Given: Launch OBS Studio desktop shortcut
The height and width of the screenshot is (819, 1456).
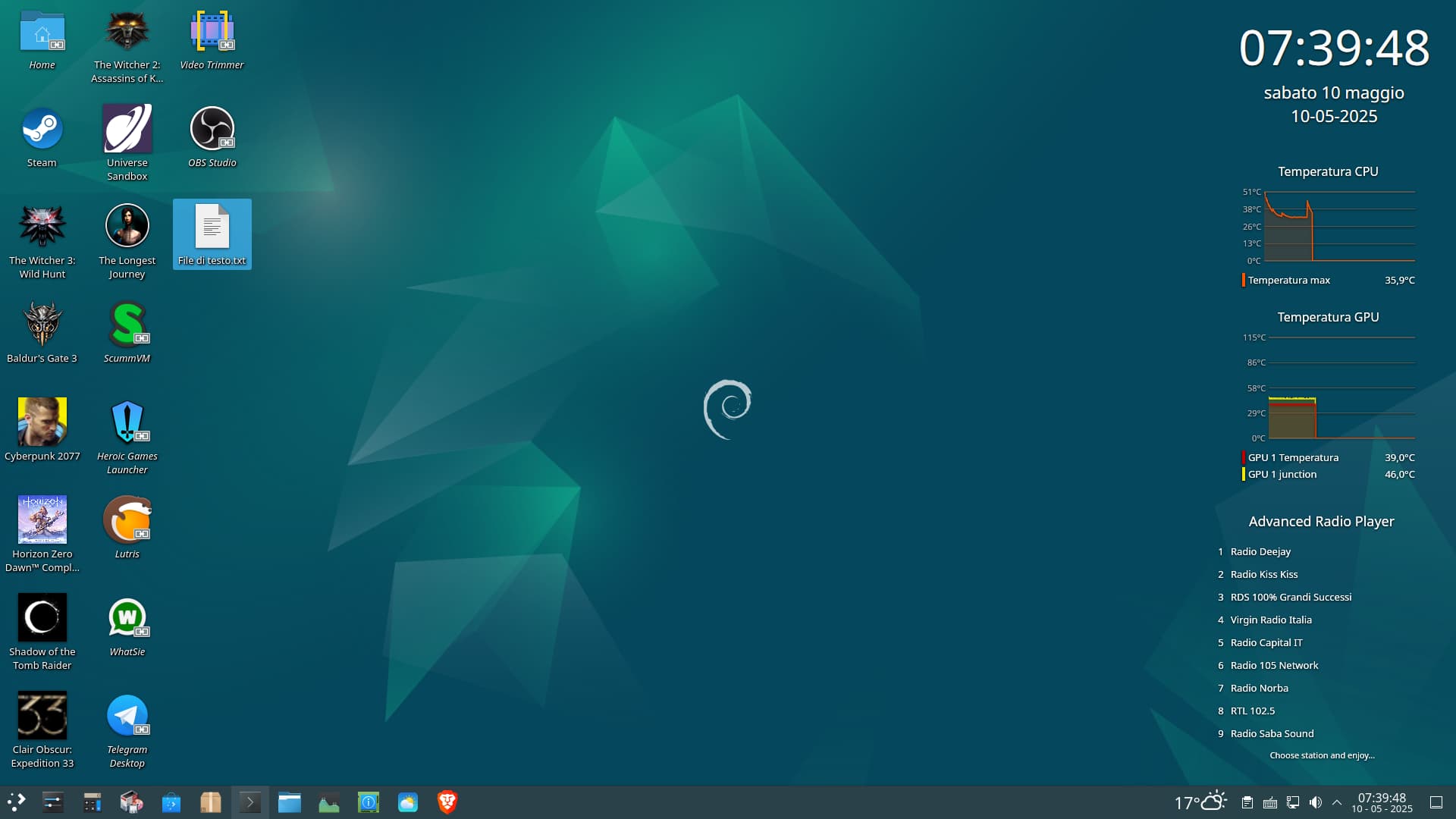Looking at the screenshot, I should point(212,138).
